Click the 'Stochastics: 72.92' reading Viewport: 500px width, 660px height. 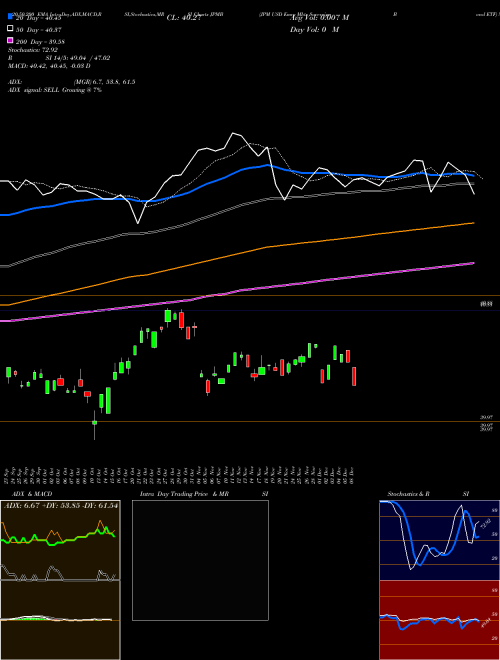click(x=33, y=50)
